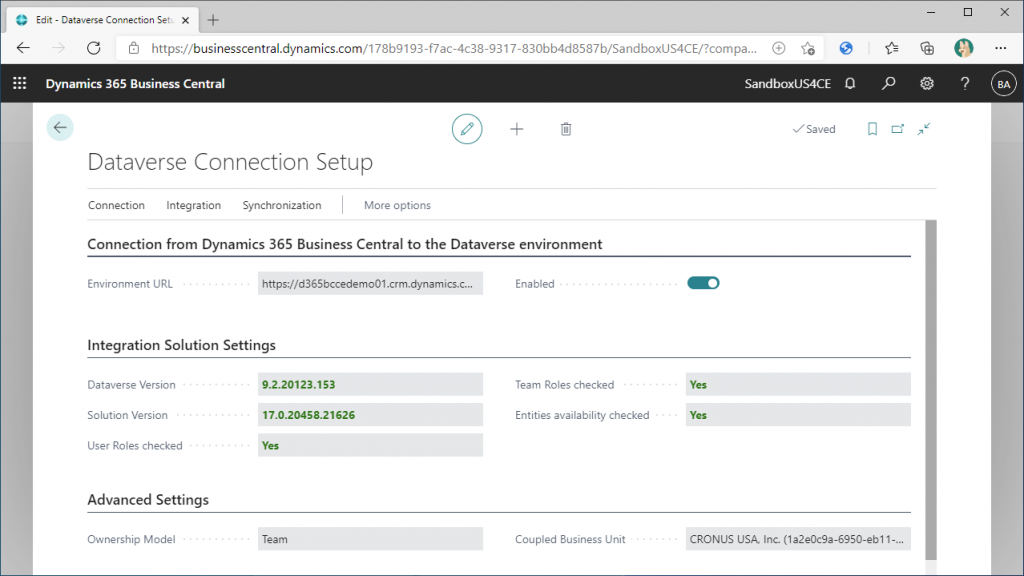
Task: Open page in a new window
Action: (898, 129)
